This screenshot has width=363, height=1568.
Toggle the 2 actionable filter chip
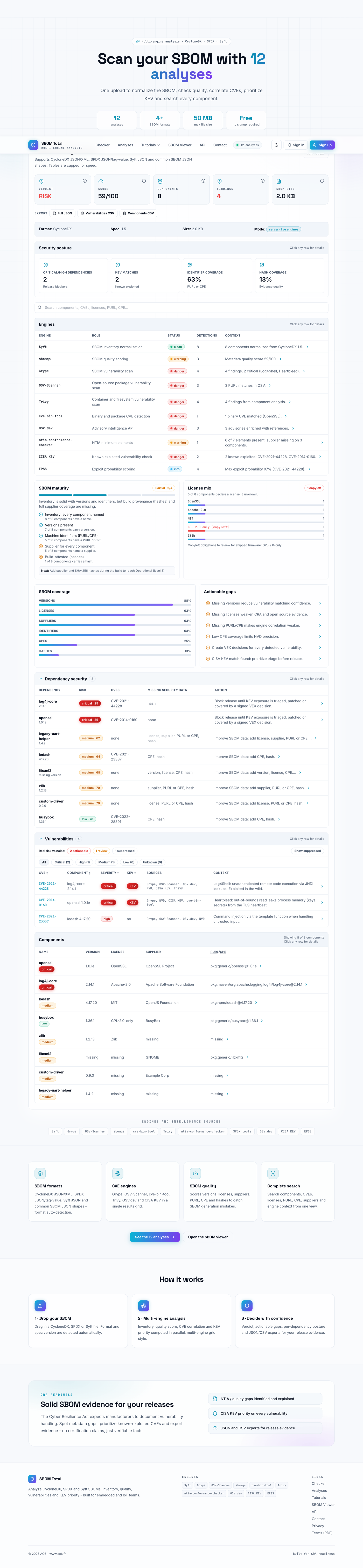79,851
